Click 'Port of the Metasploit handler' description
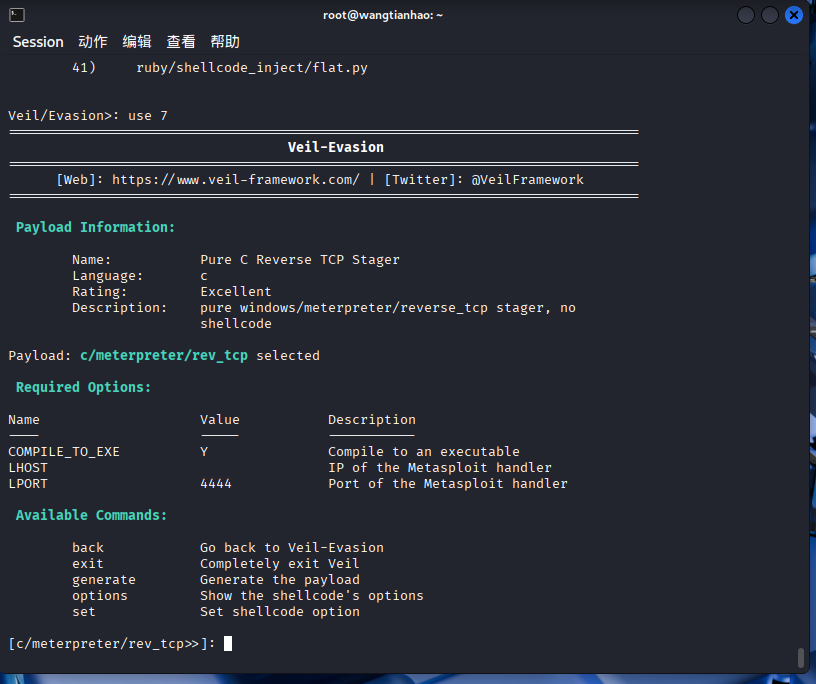Viewport: 816px width, 684px height. pyautogui.click(x=448, y=484)
